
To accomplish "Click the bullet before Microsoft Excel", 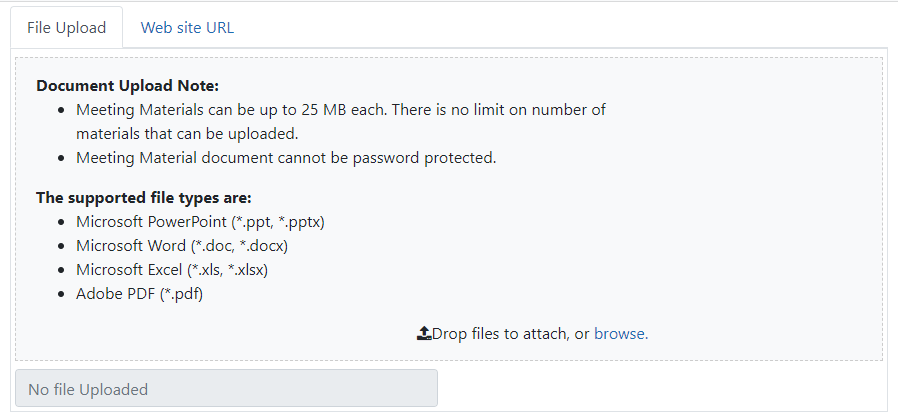I will [62, 270].
